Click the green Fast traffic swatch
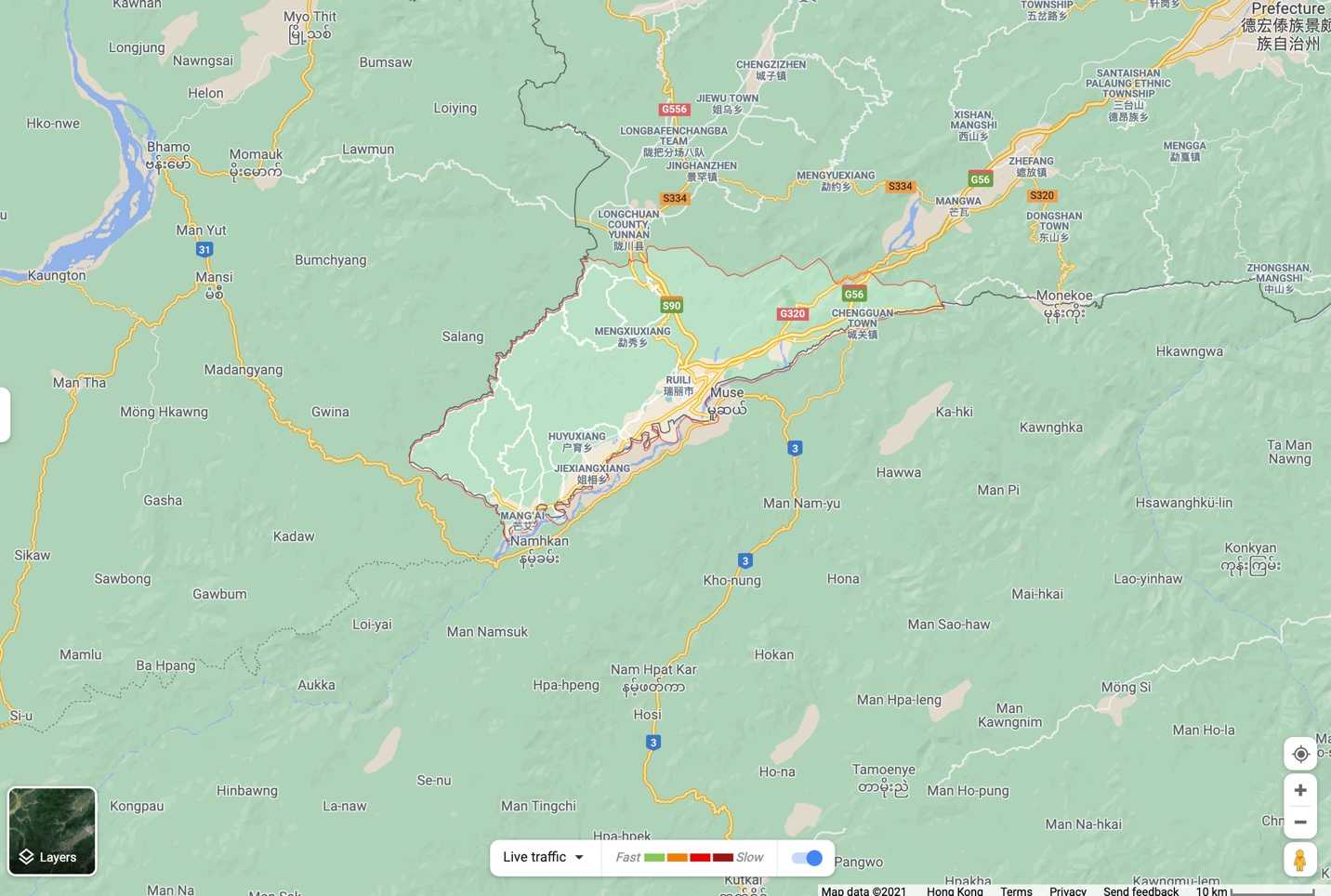This screenshot has width=1331, height=896. (x=654, y=858)
